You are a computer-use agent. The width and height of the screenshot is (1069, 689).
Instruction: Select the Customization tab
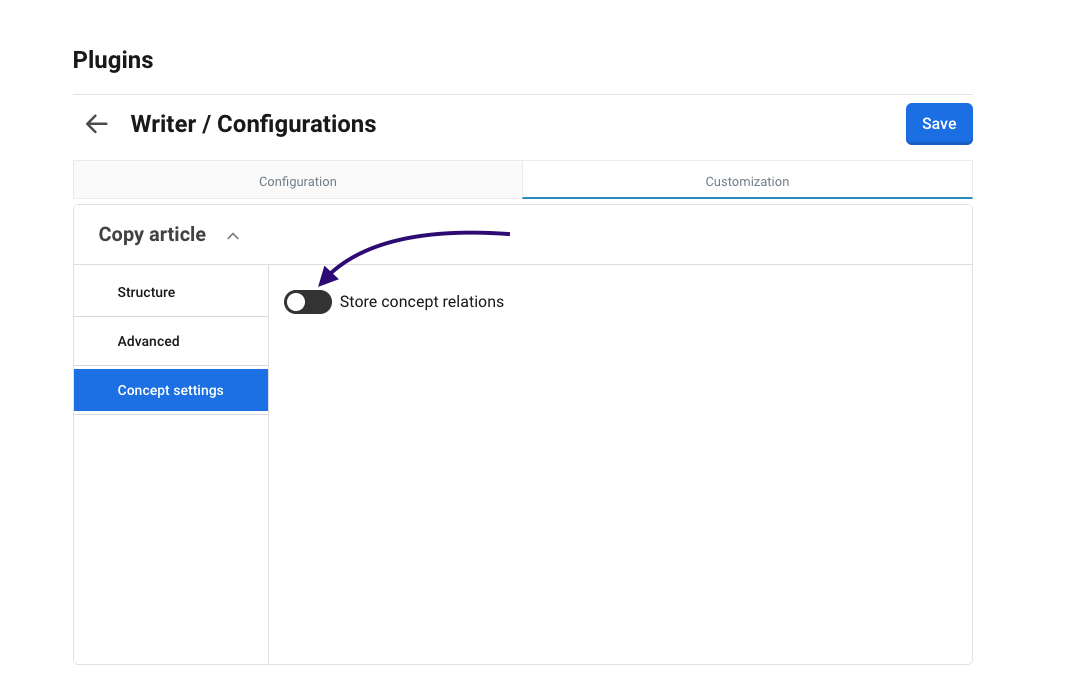[747, 181]
